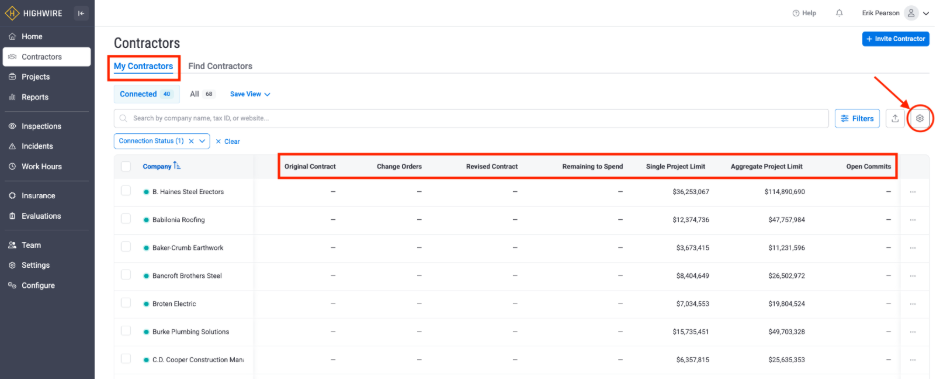Open more options for B. Haines Steel Erectors

coord(913,192)
